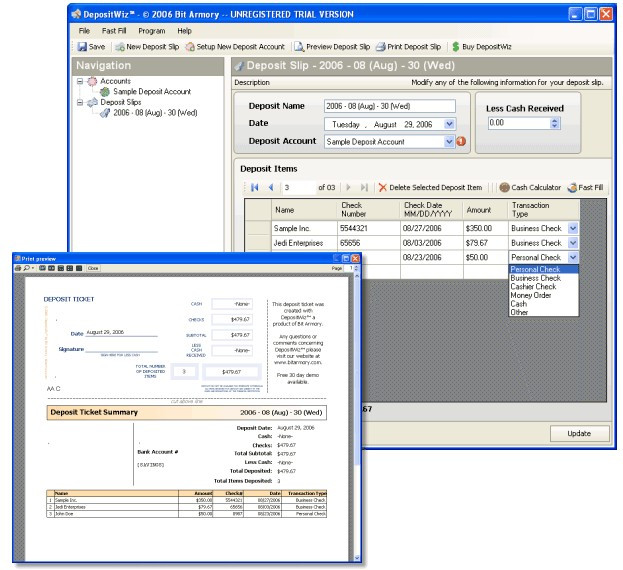
Task: Select Sample Deposit Account in the Navigation tree
Action: (x=152, y=92)
